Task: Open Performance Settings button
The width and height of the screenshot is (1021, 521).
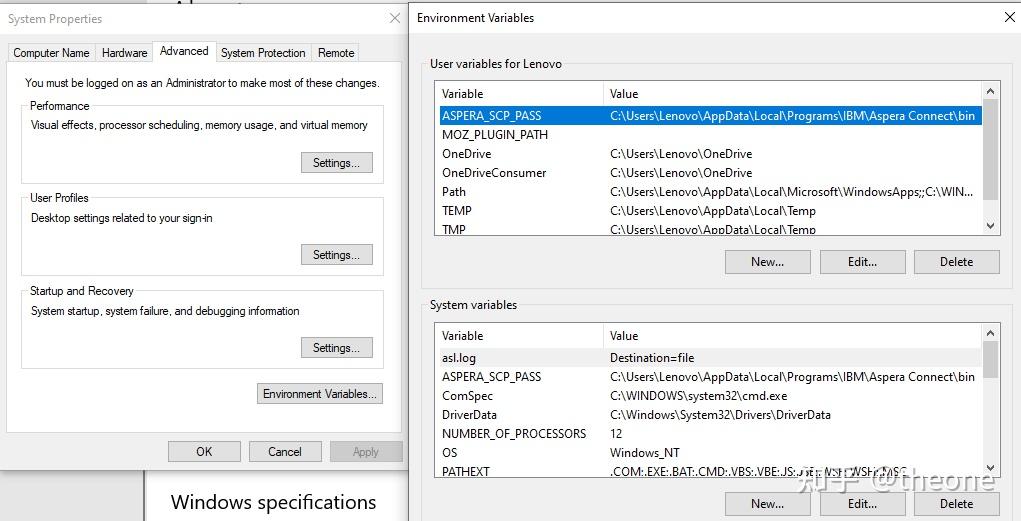Action: [x=336, y=163]
